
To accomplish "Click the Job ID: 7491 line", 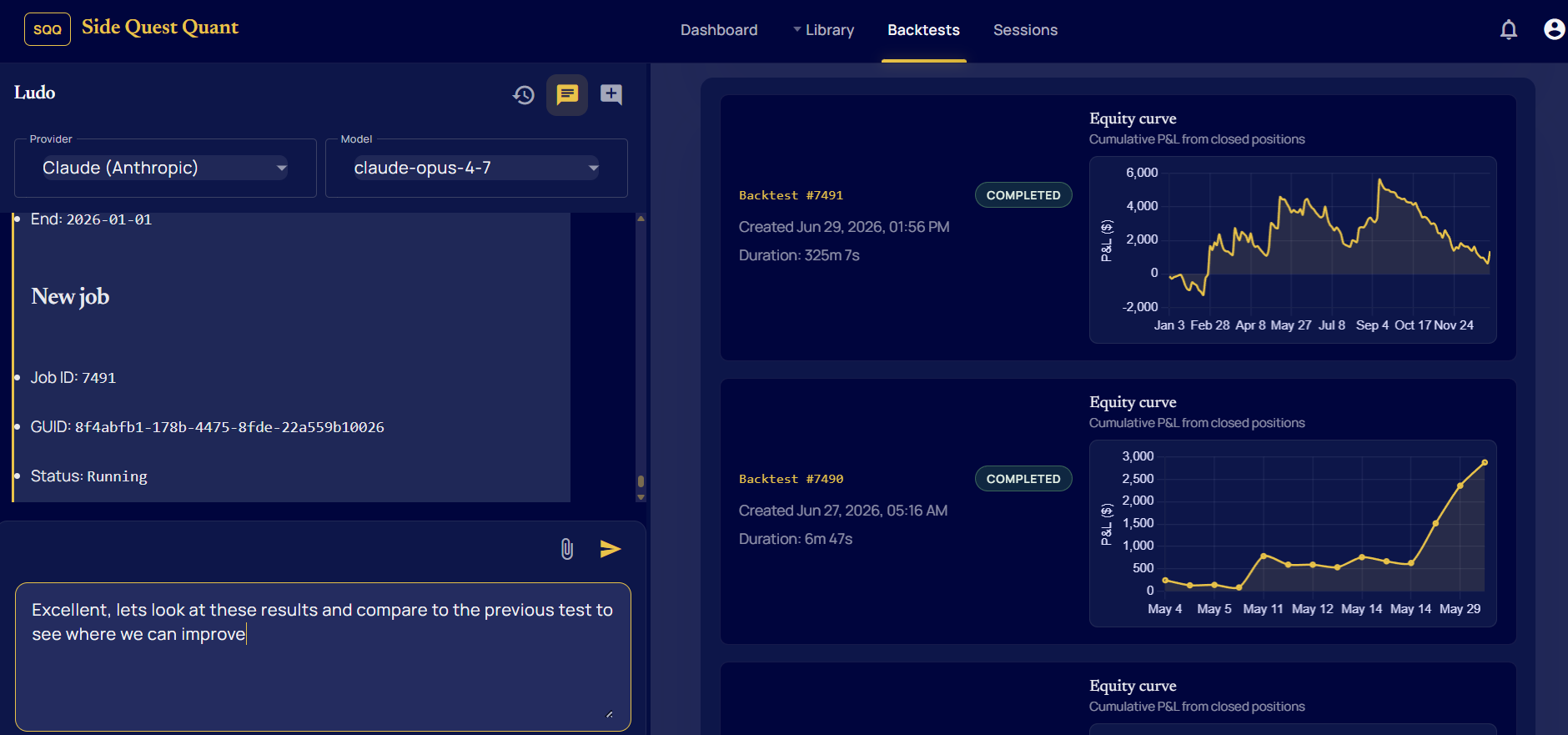I will coord(73,378).
